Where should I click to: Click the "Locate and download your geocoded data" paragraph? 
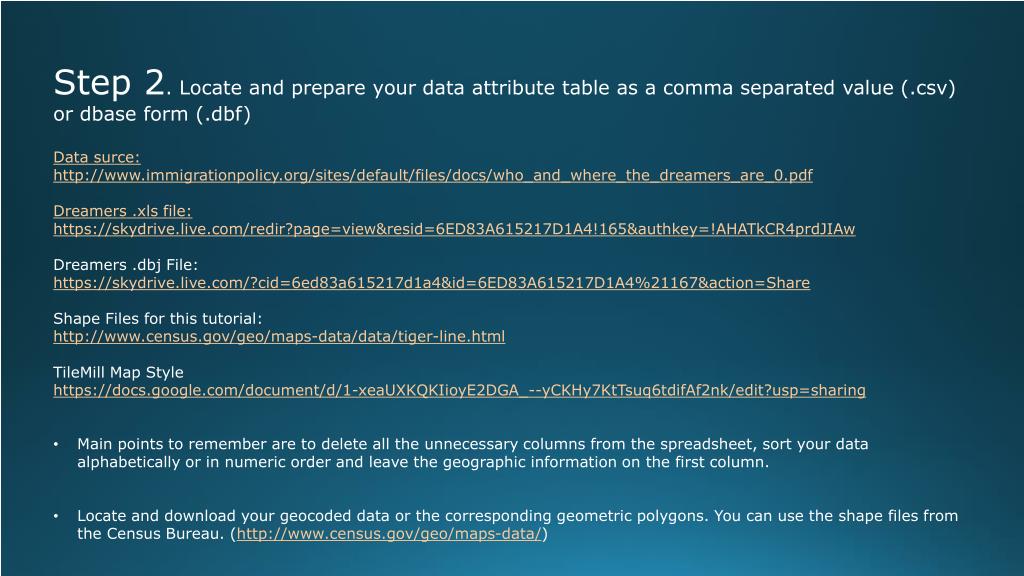(x=517, y=525)
